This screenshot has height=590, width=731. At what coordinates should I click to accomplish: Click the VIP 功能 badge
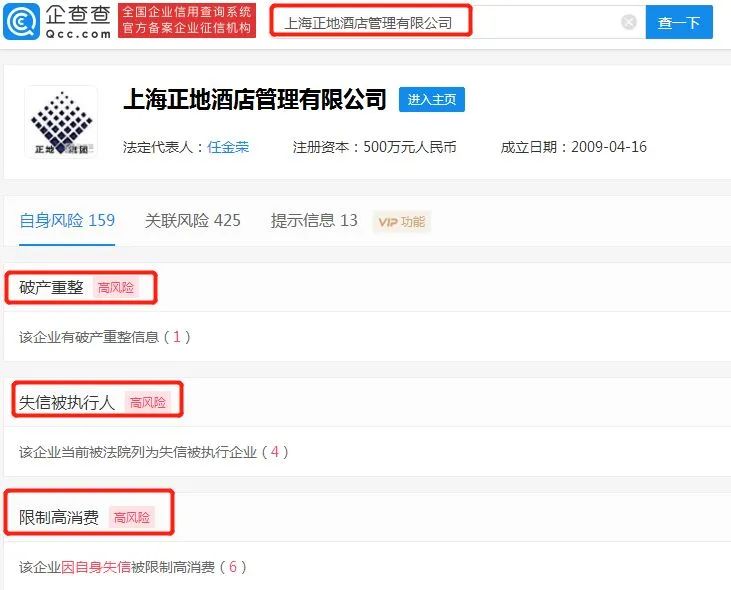pos(402,222)
